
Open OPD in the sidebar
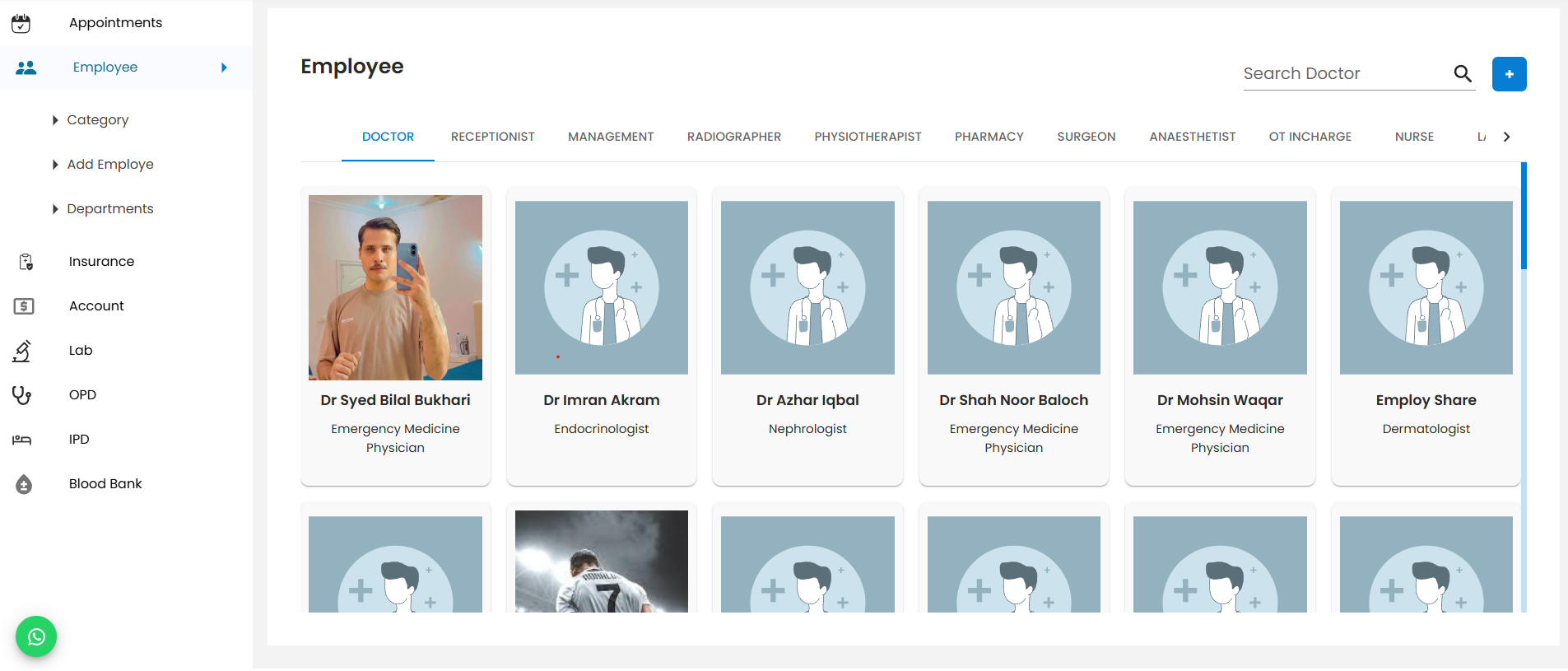point(82,395)
